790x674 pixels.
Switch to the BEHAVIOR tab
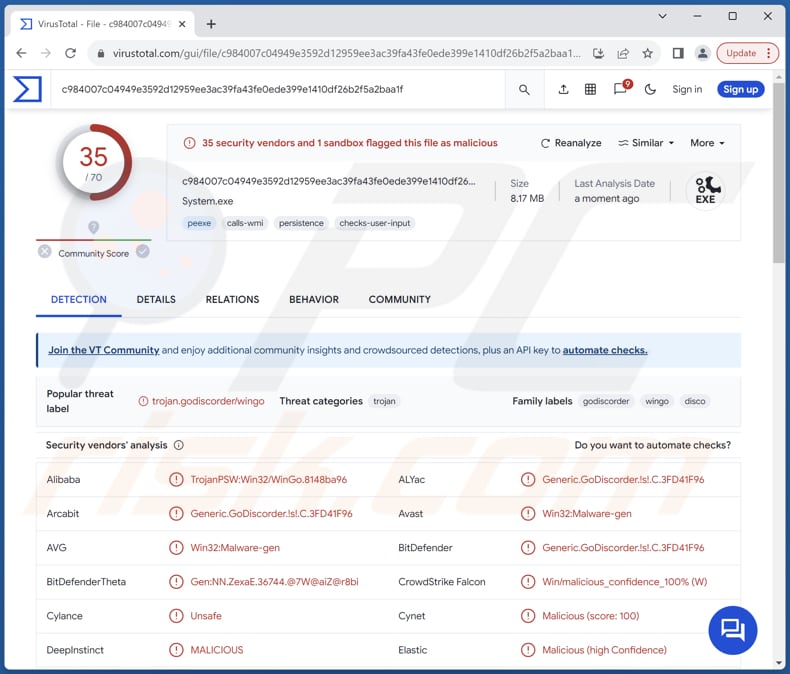[x=314, y=300]
